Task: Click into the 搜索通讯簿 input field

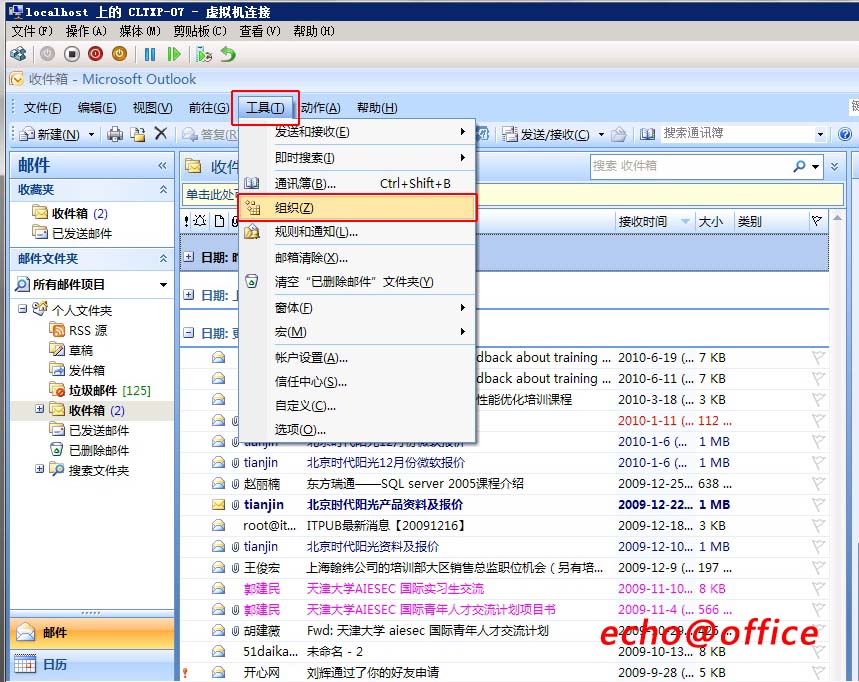Action: click(x=737, y=134)
